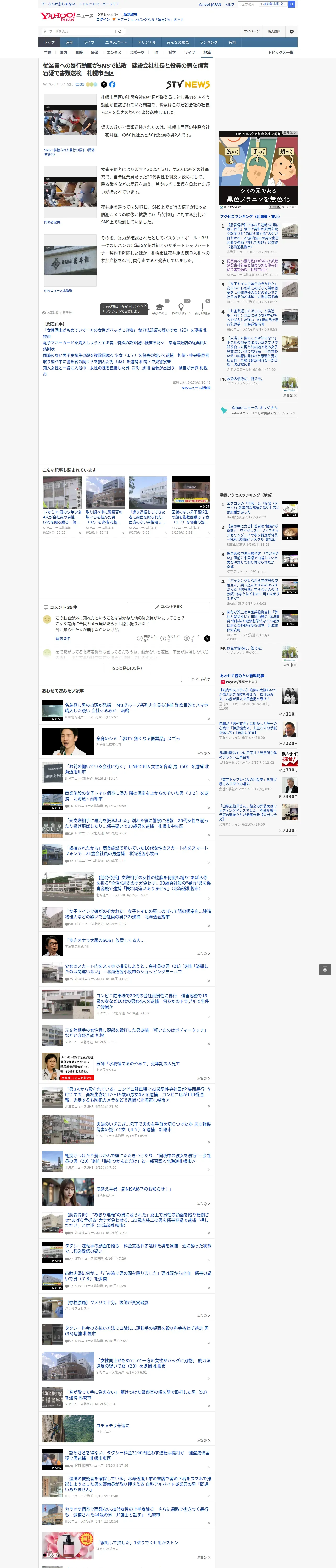
Task: Close the top-right banner advertisement
Action: 295,133
